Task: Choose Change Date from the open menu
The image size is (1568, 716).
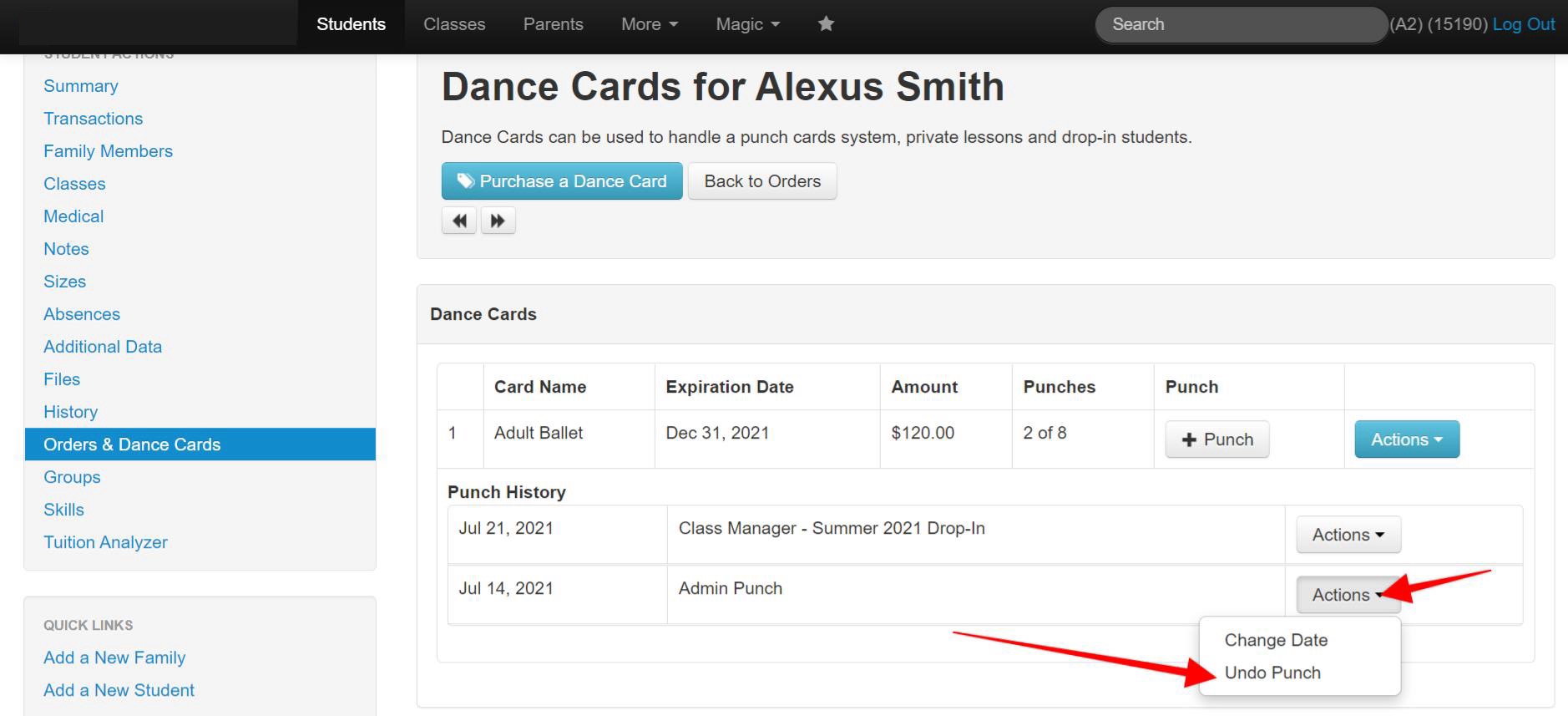Action: (1276, 640)
